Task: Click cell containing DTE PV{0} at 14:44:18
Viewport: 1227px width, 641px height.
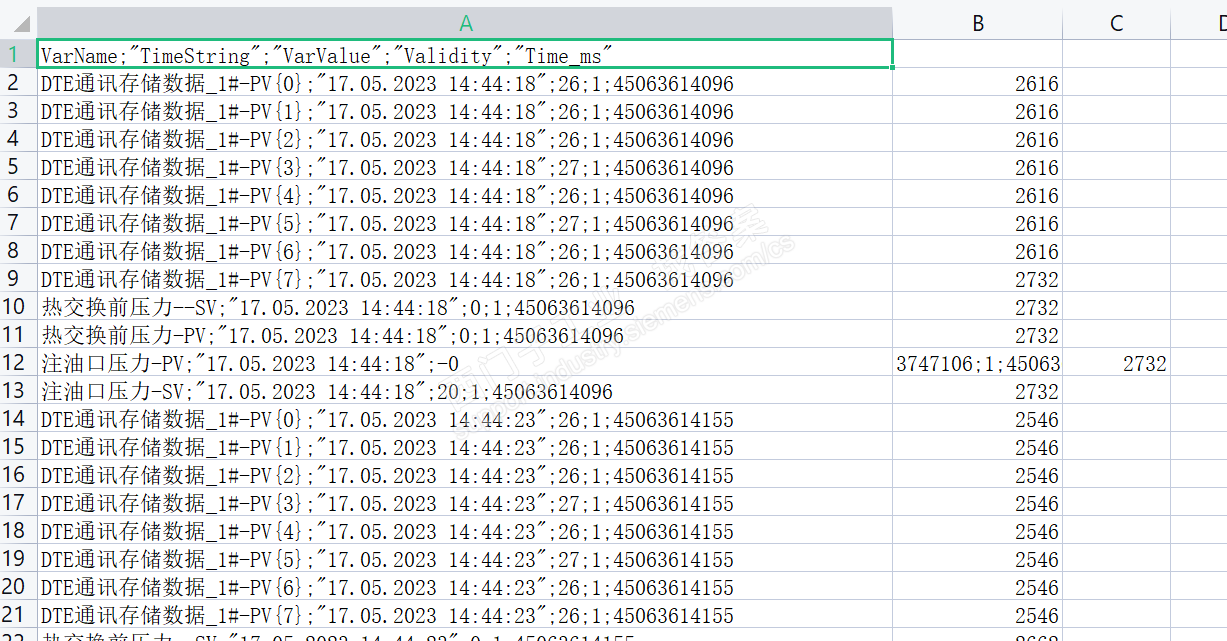Action: (465, 83)
